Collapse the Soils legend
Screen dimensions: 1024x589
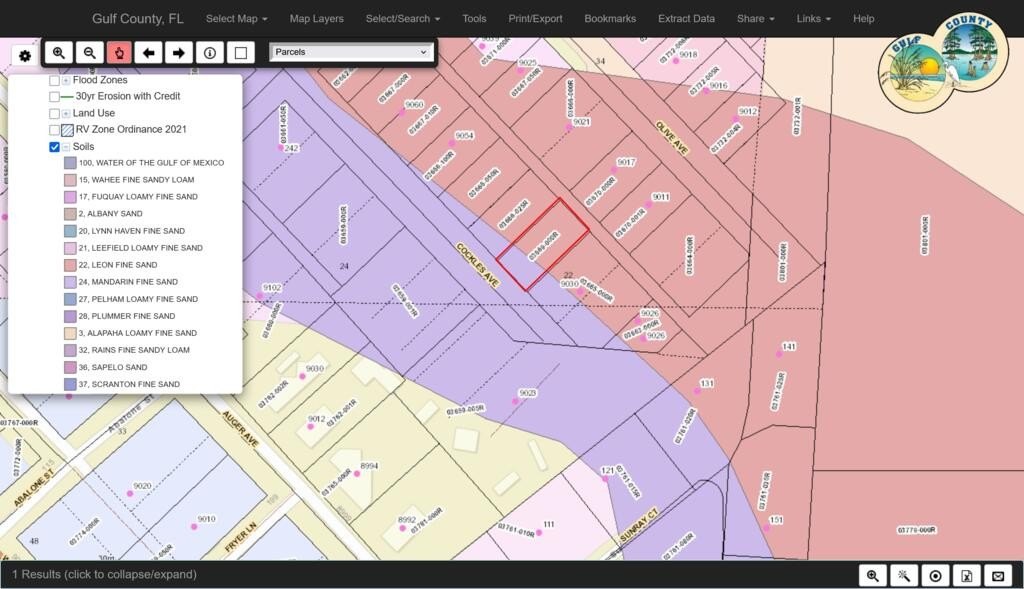point(66,147)
